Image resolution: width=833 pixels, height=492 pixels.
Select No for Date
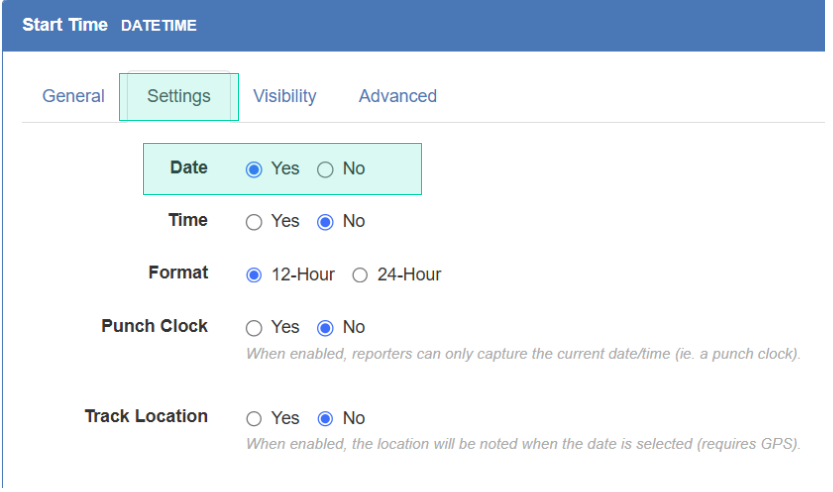325,169
